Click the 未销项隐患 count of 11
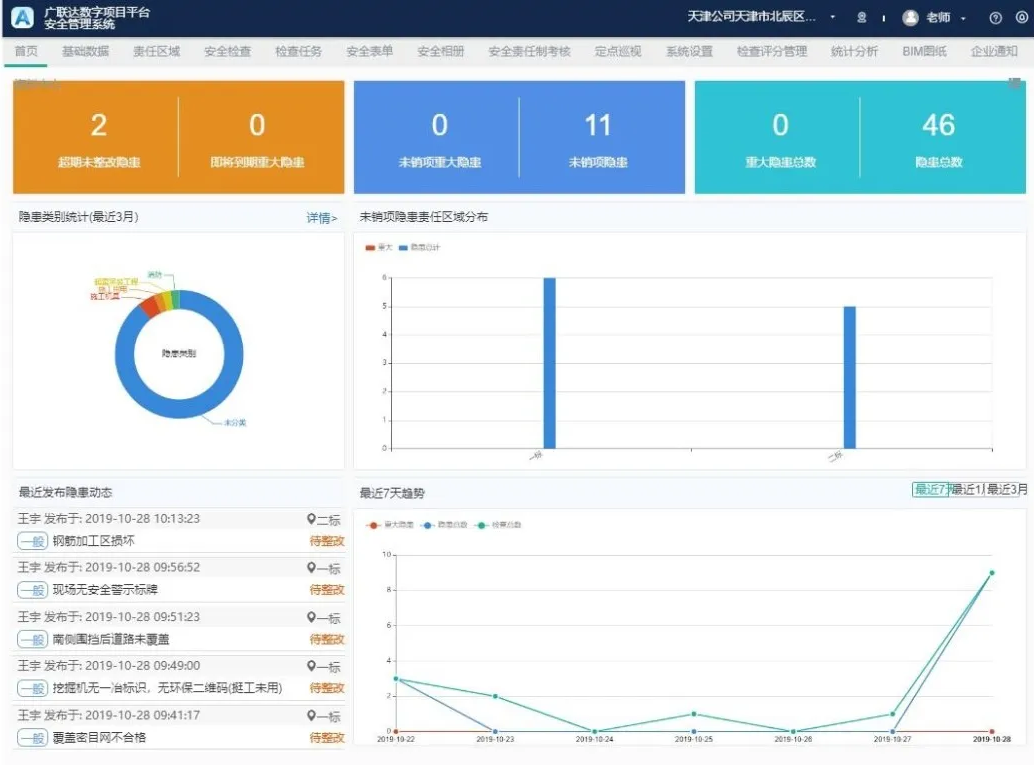The width and height of the screenshot is (1034, 765). pyautogui.click(x=598, y=125)
